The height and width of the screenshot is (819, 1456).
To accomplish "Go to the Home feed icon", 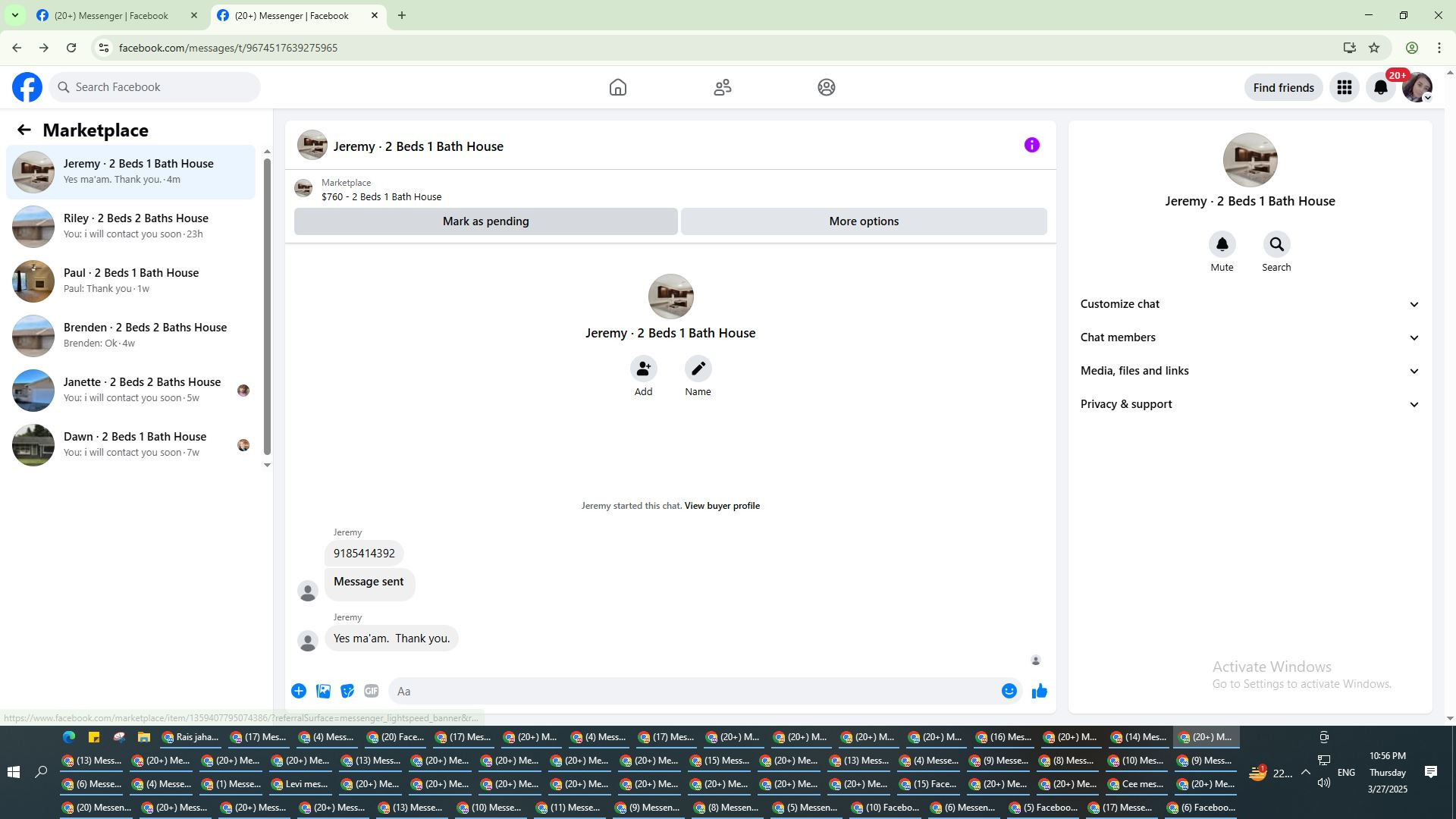I will (x=618, y=87).
